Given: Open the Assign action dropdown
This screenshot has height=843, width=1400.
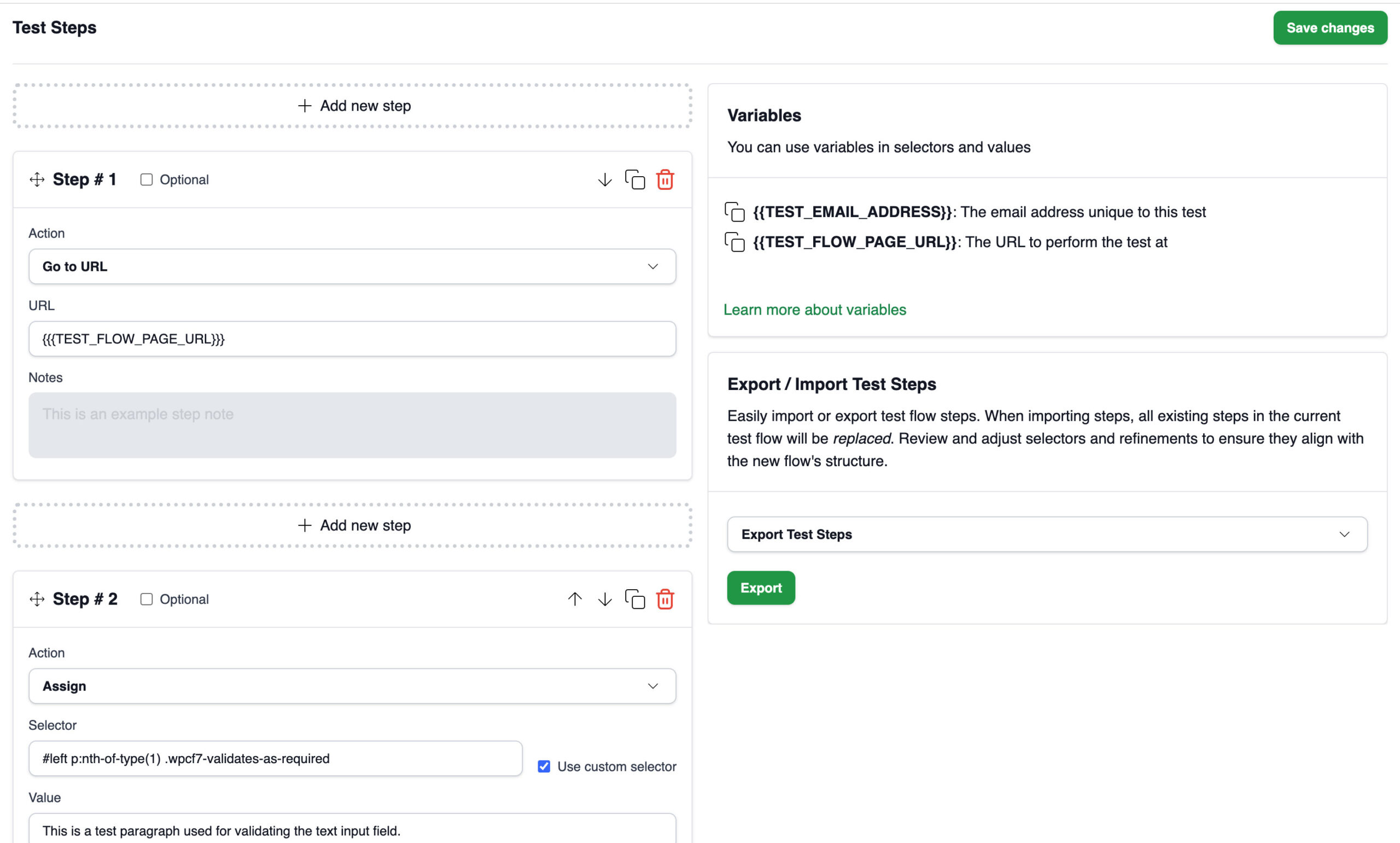Looking at the screenshot, I should (352, 685).
